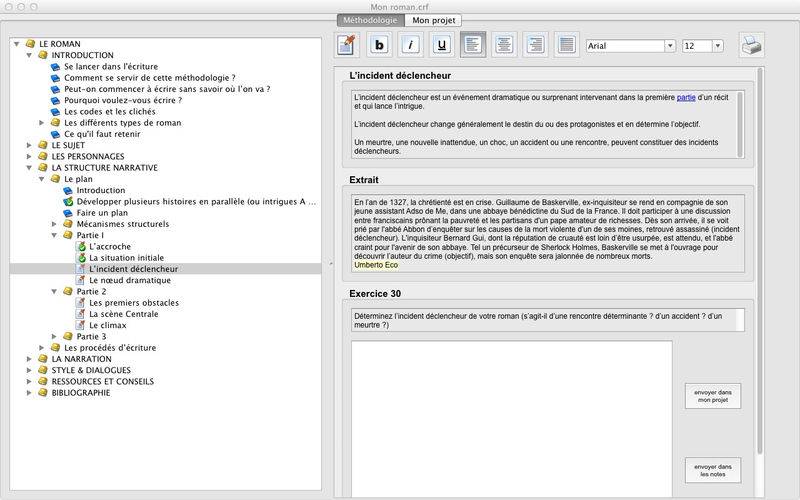Open Les premiers obstacles page
The width and height of the screenshot is (800, 500).
(134, 303)
